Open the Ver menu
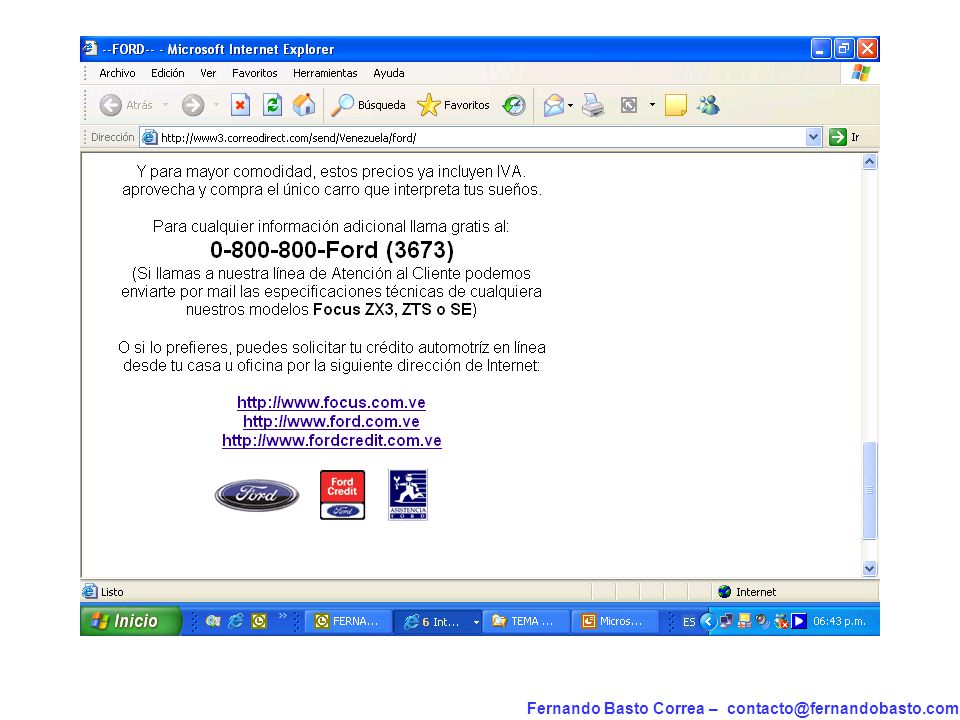This screenshot has height=720, width=960. coord(208,73)
